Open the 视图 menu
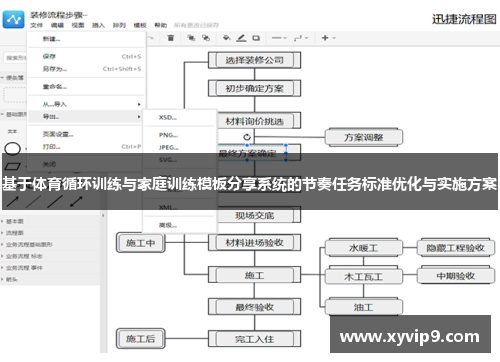This screenshot has width=500, height=362. pos(78,25)
